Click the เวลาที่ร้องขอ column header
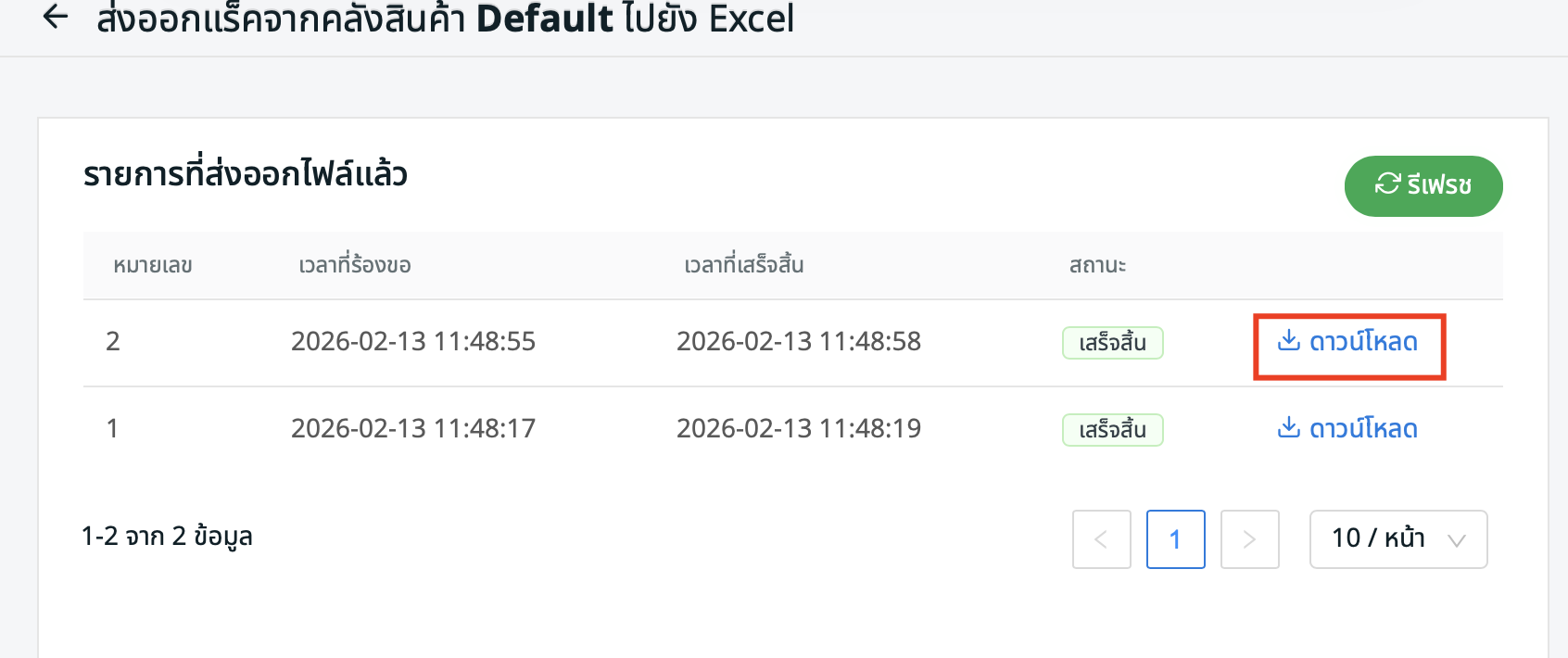This screenshot has width=1568, height=658. [355, 266]
